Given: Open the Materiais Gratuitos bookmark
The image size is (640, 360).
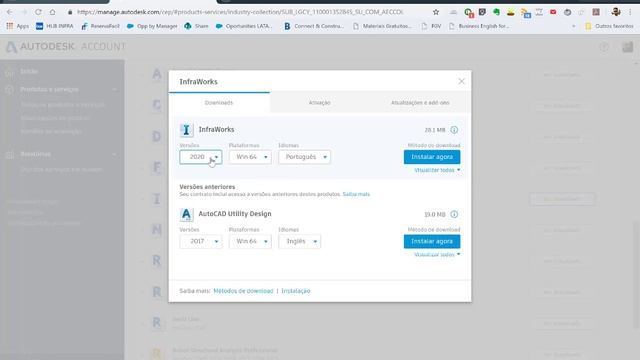Looking at the screenshot, I should click(382, 26).
